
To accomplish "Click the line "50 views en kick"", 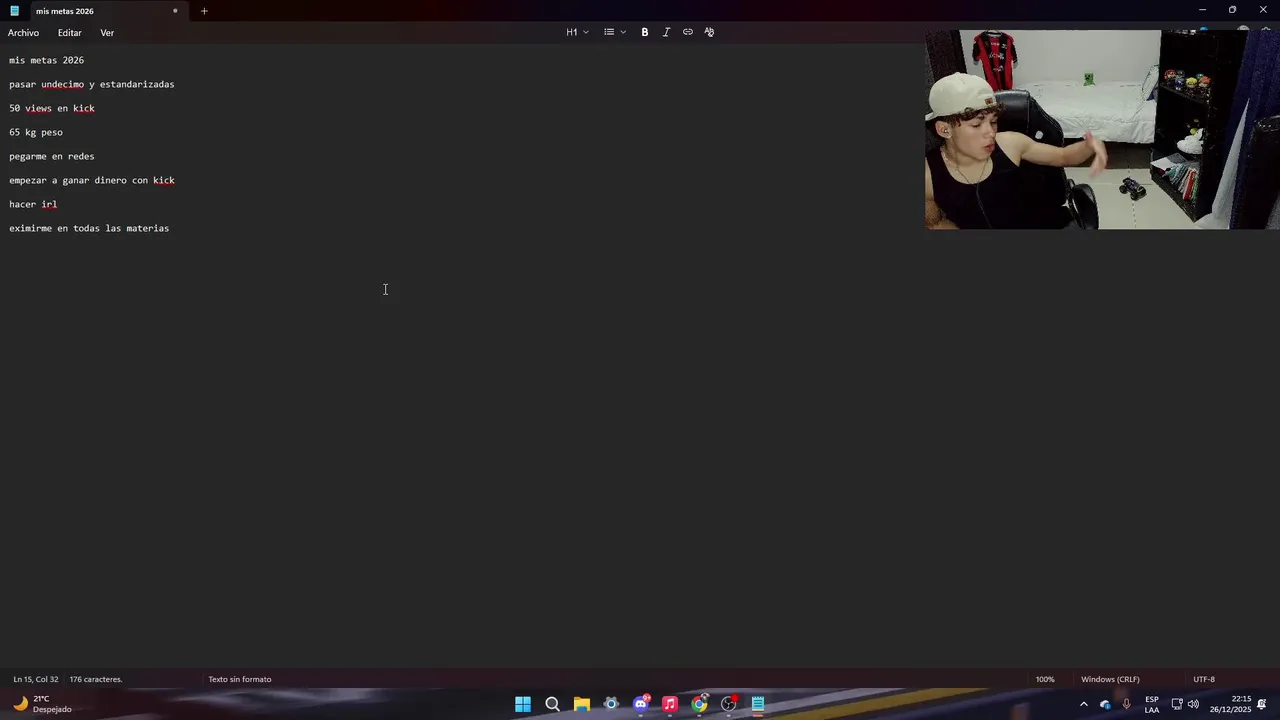I will [52, 108].
